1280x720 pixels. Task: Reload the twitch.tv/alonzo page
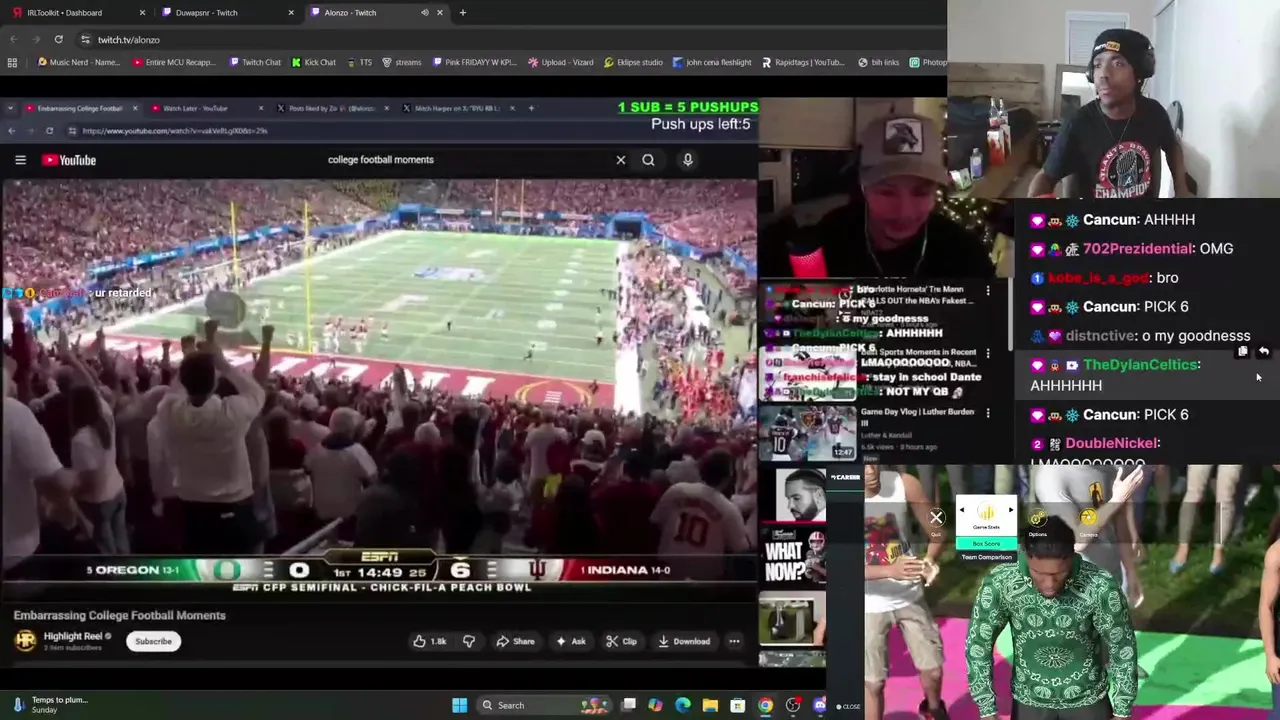click(59, 39)
